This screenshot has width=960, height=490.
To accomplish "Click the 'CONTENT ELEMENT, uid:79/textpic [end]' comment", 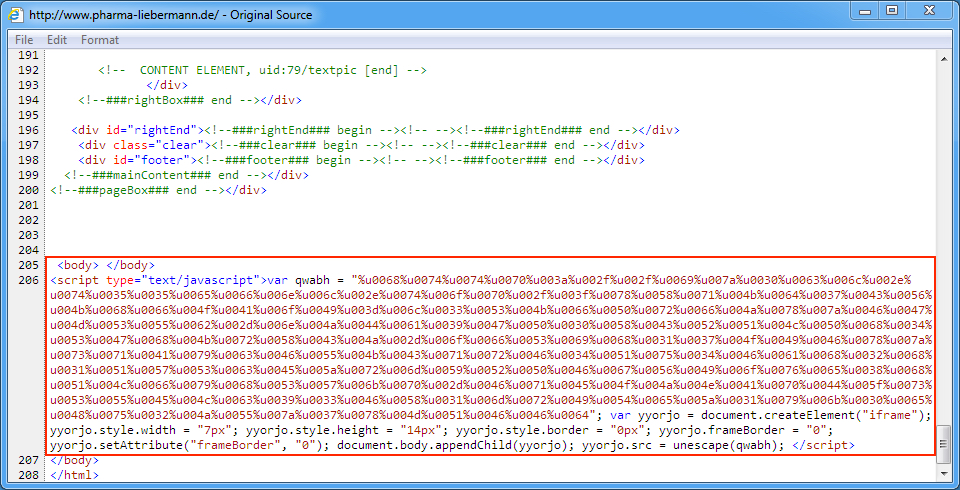I will point(262,70).
